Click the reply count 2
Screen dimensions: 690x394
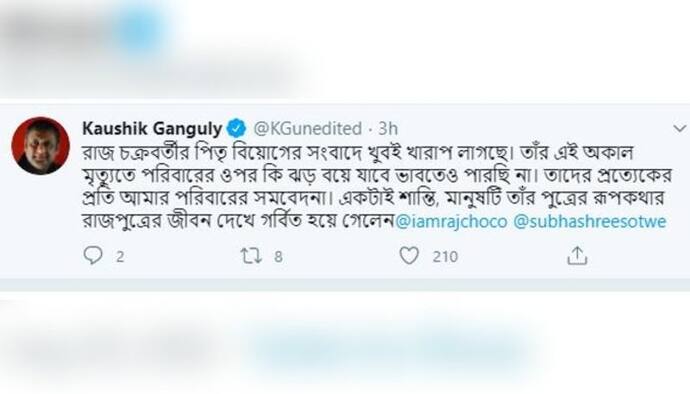(120, 257)
